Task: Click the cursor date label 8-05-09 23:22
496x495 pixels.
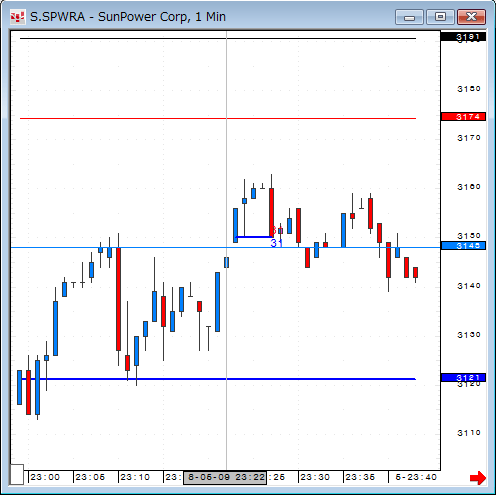Action: pyautogui.click(x=225, y=478)
